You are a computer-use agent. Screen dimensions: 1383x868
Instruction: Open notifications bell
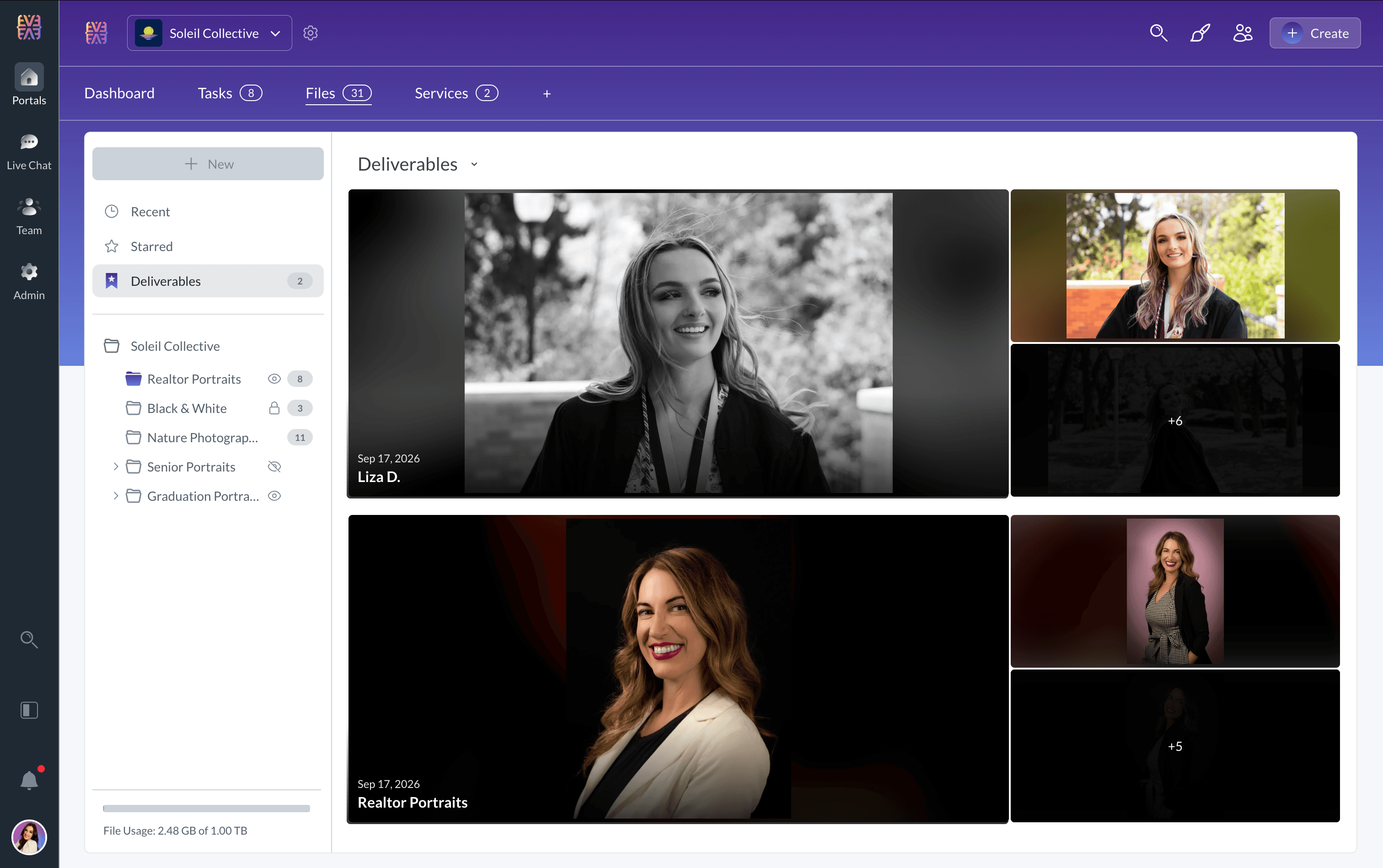click(29, 780)
